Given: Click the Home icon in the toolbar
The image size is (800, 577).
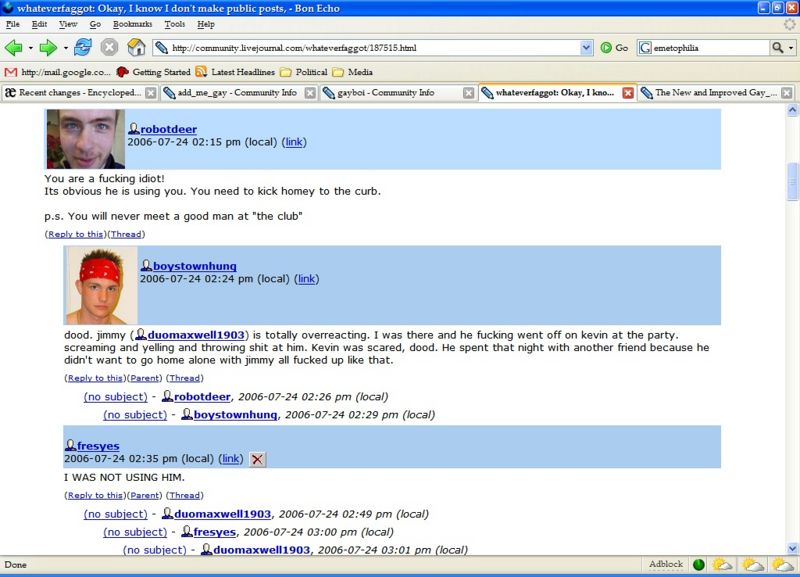Looking at the screenshot, I should pos(136,47).
